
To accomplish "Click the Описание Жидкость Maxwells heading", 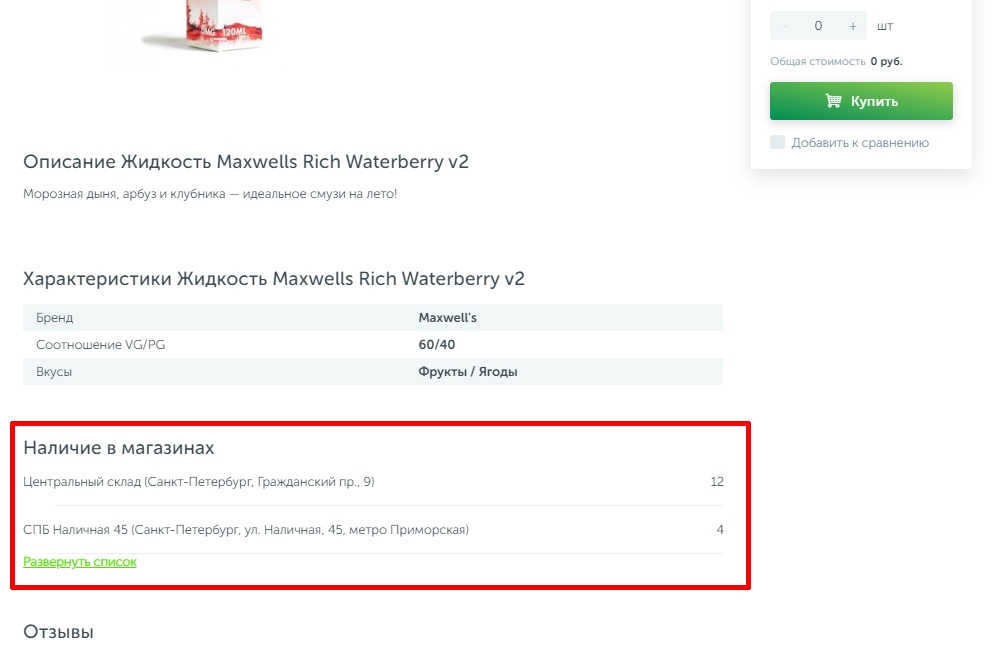I will coord(246,162).
